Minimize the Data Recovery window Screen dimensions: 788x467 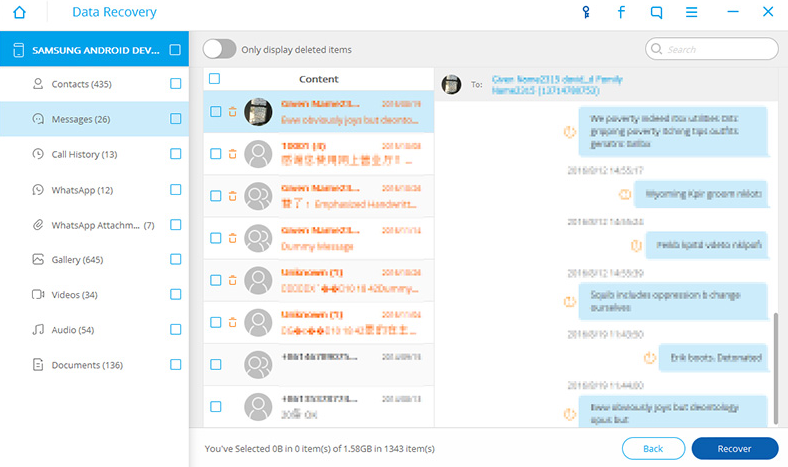[733, 12]
